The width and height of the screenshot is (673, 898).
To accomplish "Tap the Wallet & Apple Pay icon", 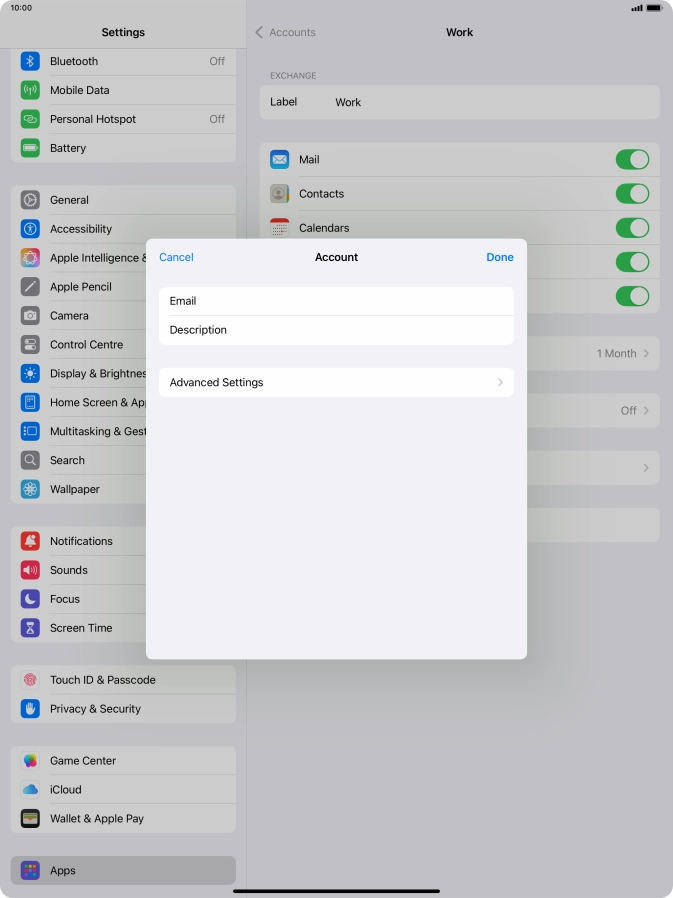I will click(x=30, y=819).
